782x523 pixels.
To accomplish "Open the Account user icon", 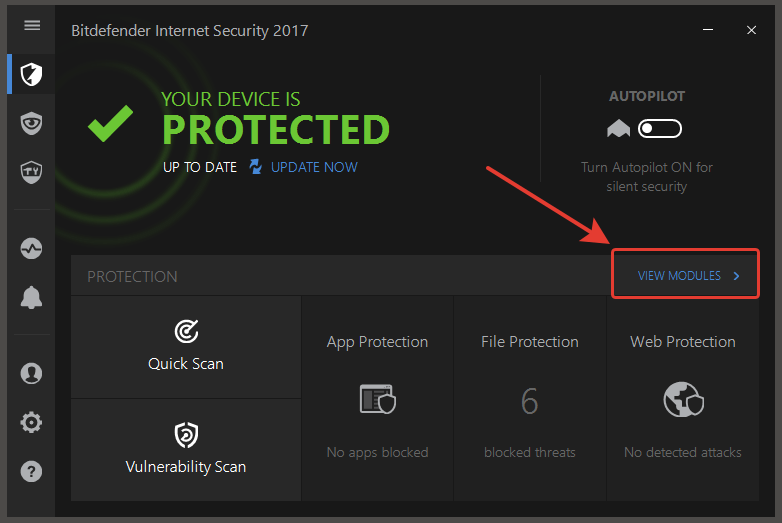I will click(x=31, y=373).
